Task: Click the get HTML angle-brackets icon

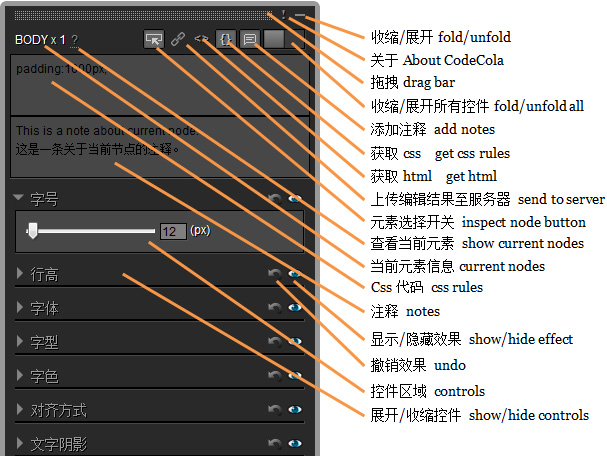Action: [202, 40]
